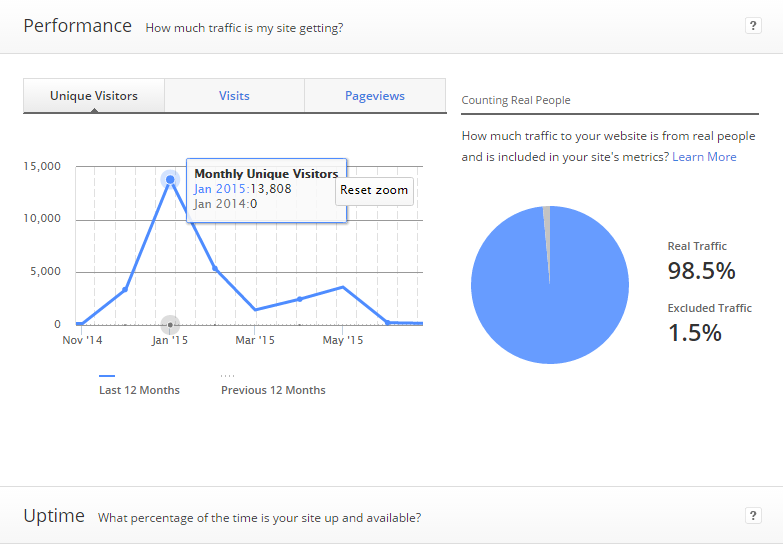Click the Jan 2015: 13,808 tooltip value
Screen dimensions: 783x544
click(243, 189)
